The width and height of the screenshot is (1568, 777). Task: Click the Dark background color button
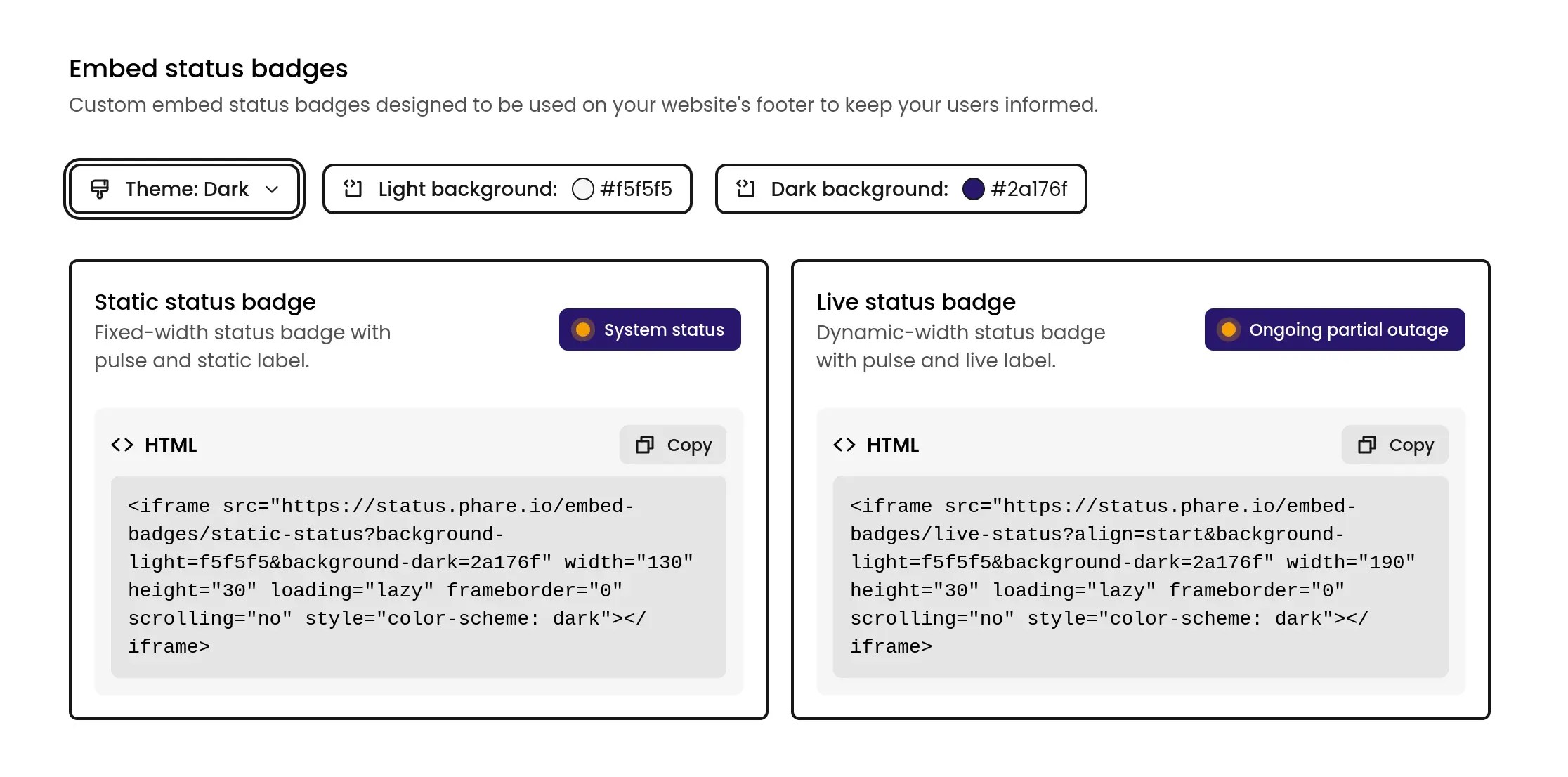901,189
